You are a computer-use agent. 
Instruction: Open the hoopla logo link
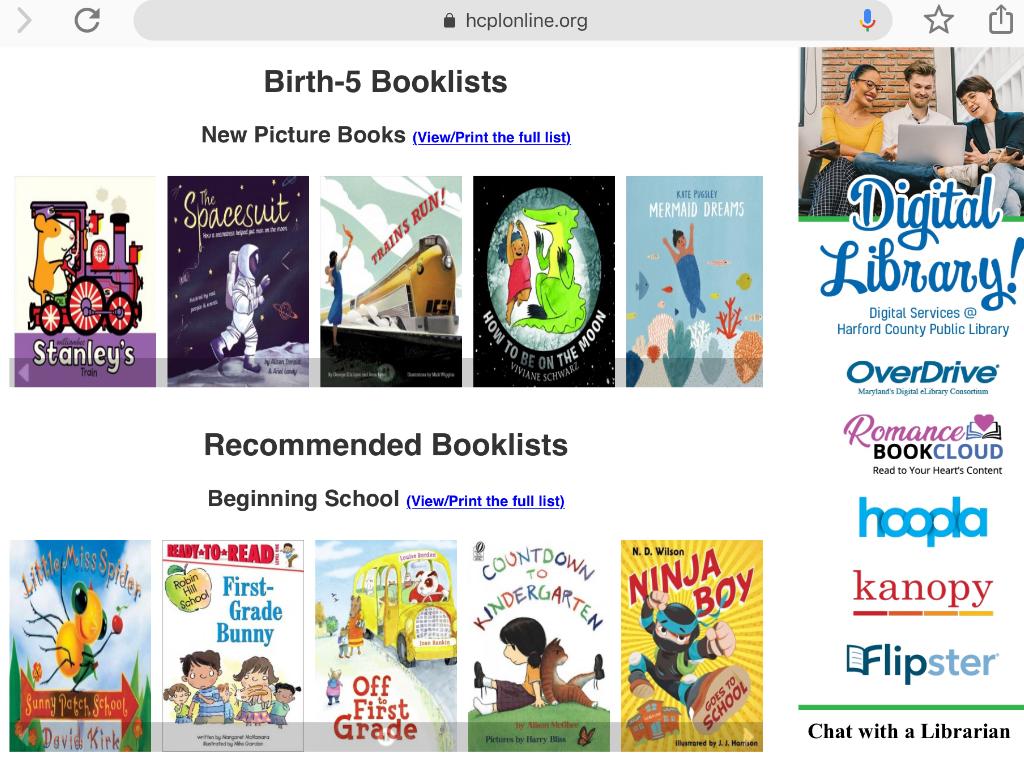pos(922,520)
